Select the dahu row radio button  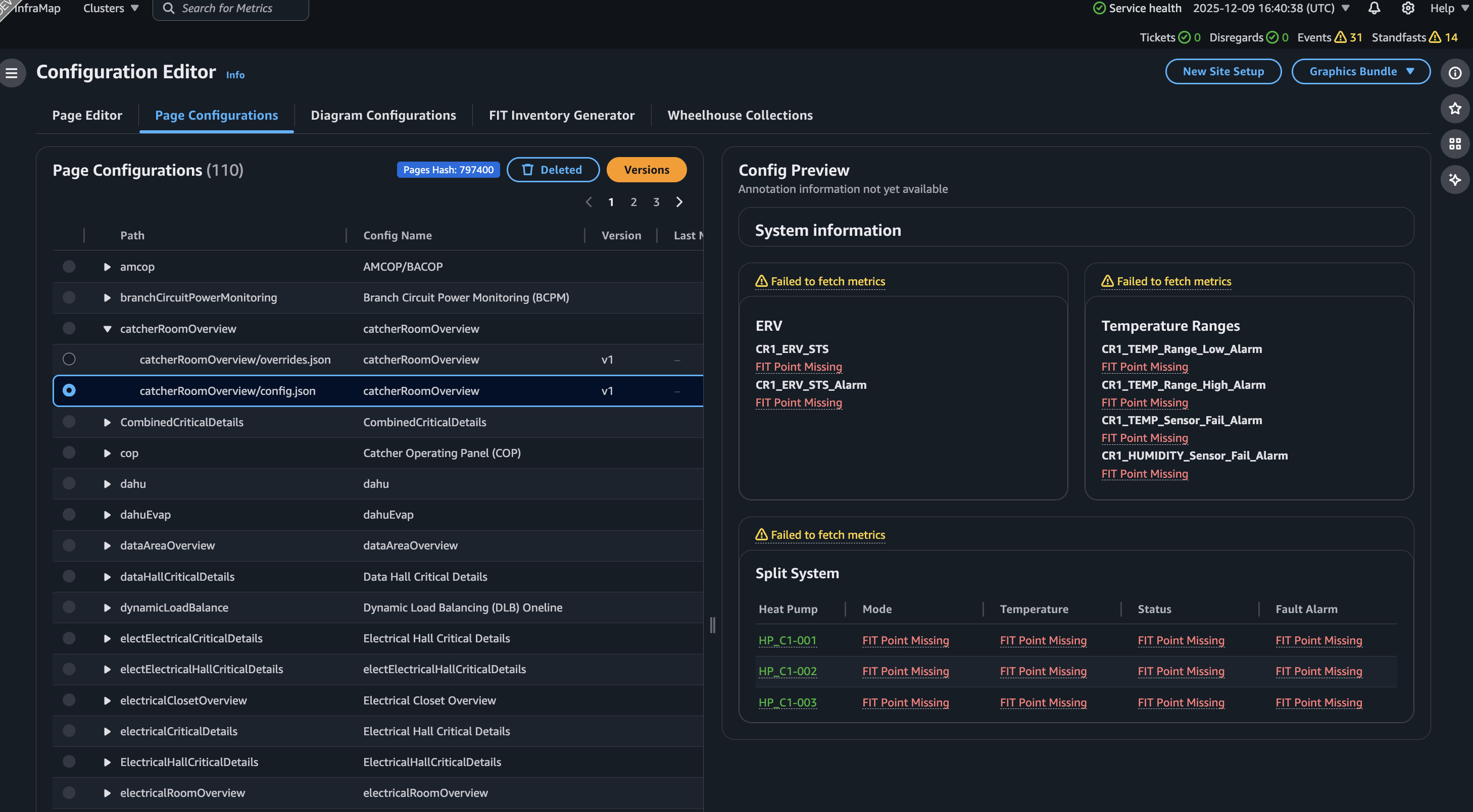click(69, 483)
